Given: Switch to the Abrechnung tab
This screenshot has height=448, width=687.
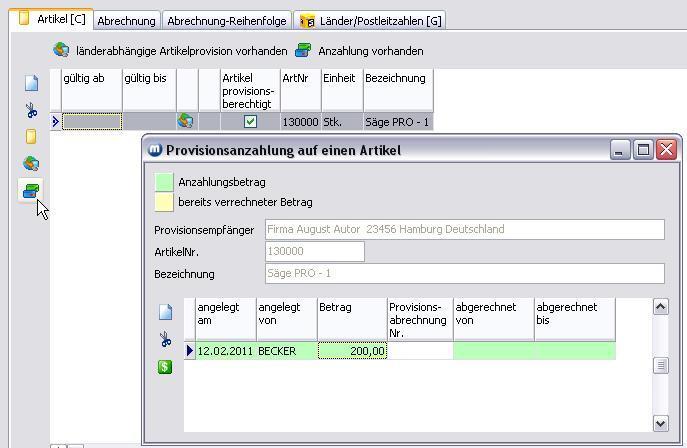Looking at the screenshot, I should (x=127, y=20).
